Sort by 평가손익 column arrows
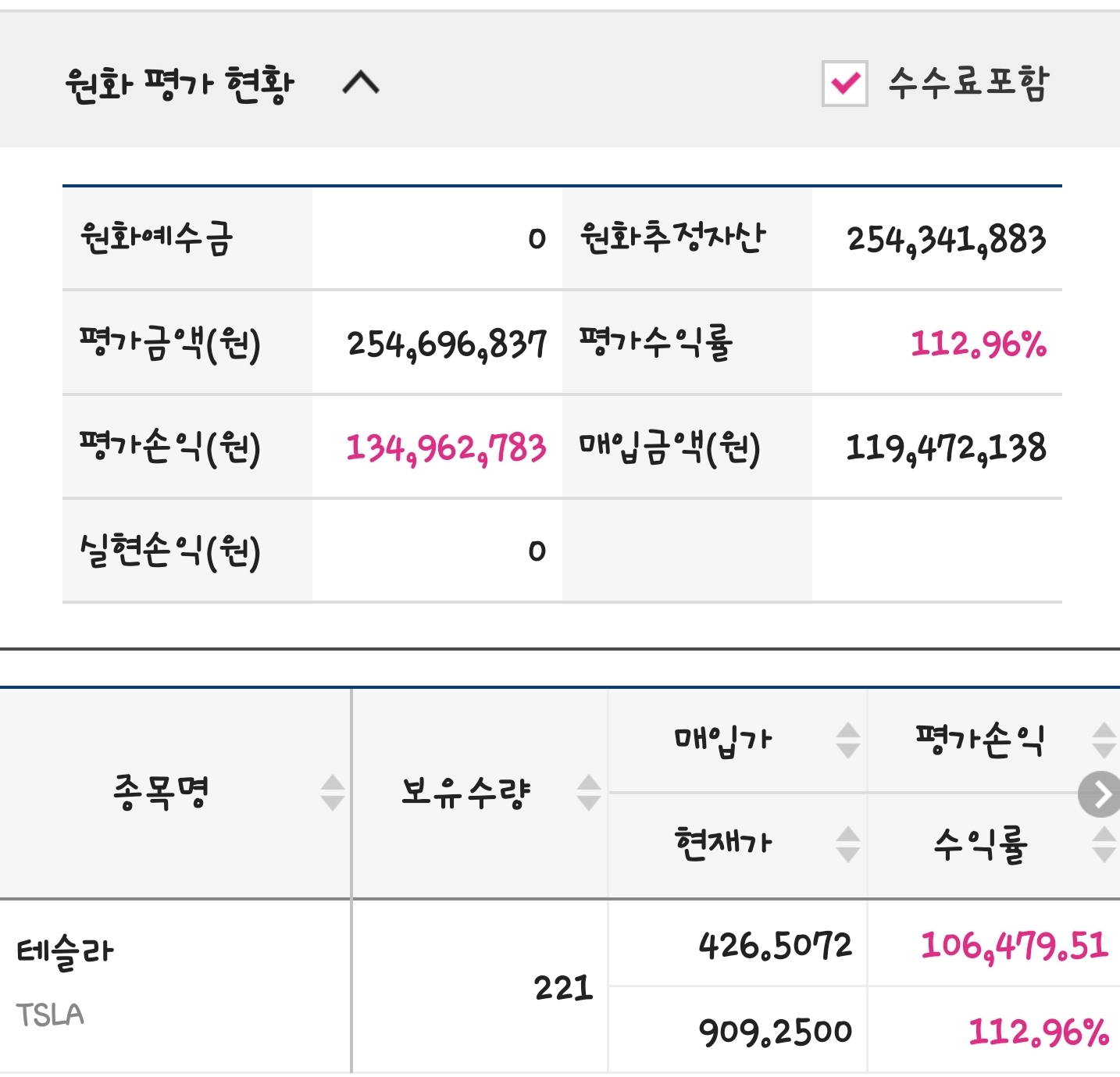 click(x=1104, y=740)
